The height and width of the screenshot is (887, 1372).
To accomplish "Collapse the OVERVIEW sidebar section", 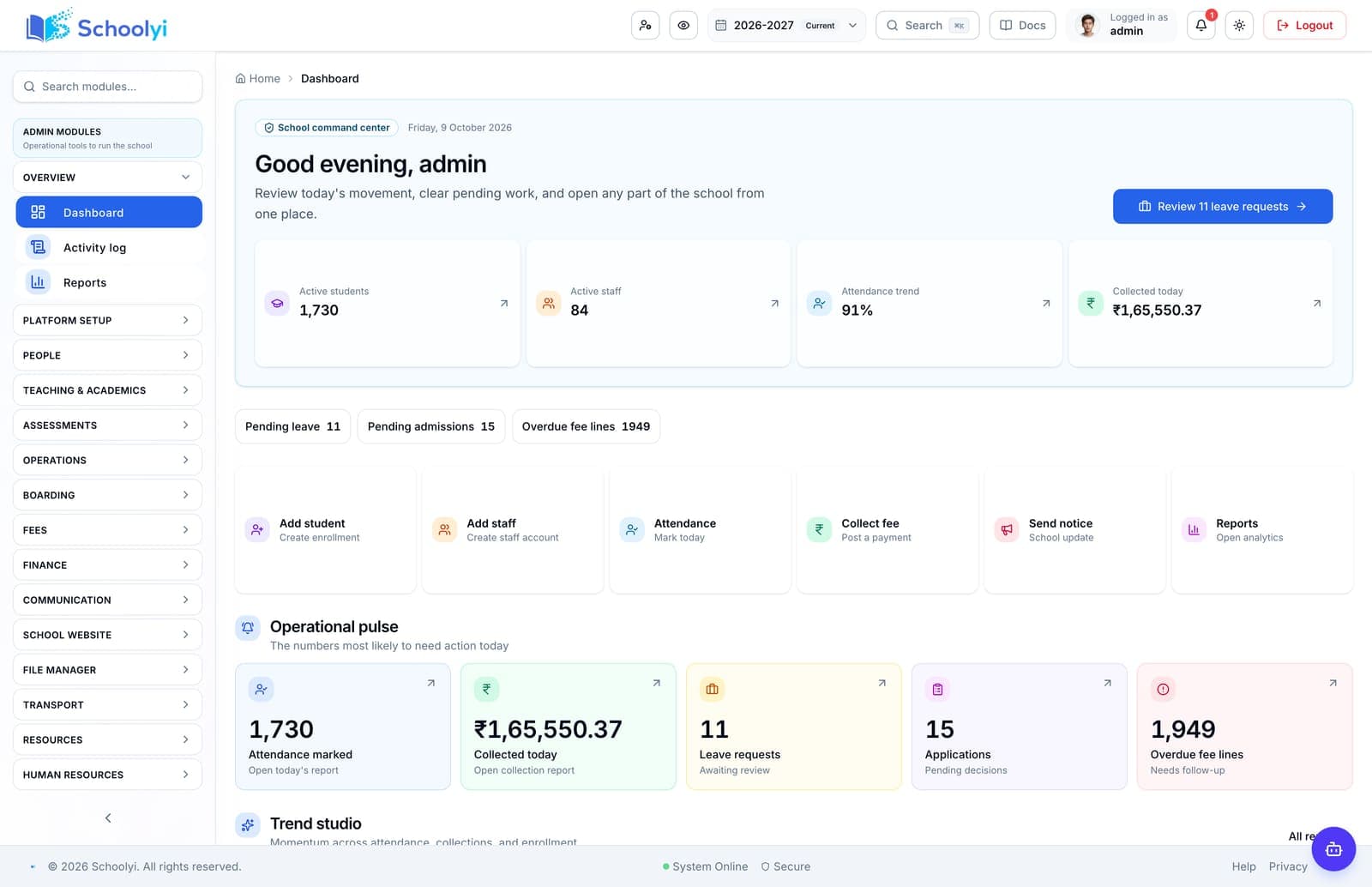I will point(107,178).
